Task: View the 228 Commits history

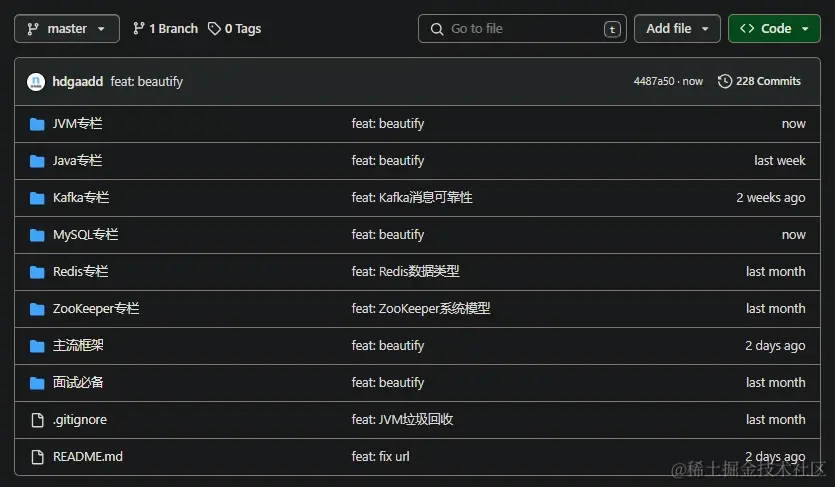Action: pyautogui.click(x=768, y=82)
